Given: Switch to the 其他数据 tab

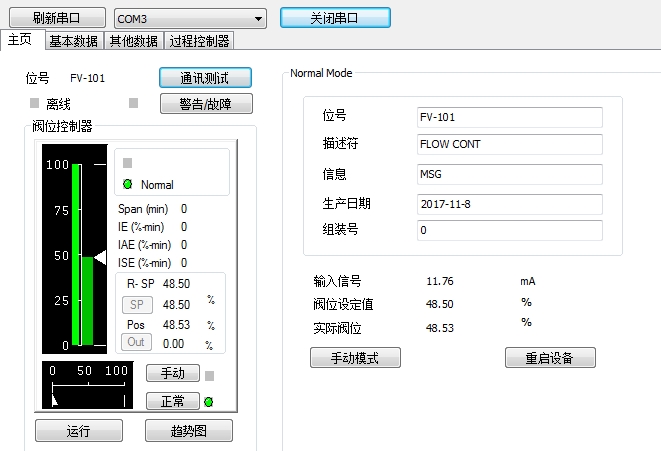Looking at the screenshot, I should coord(133,41).
